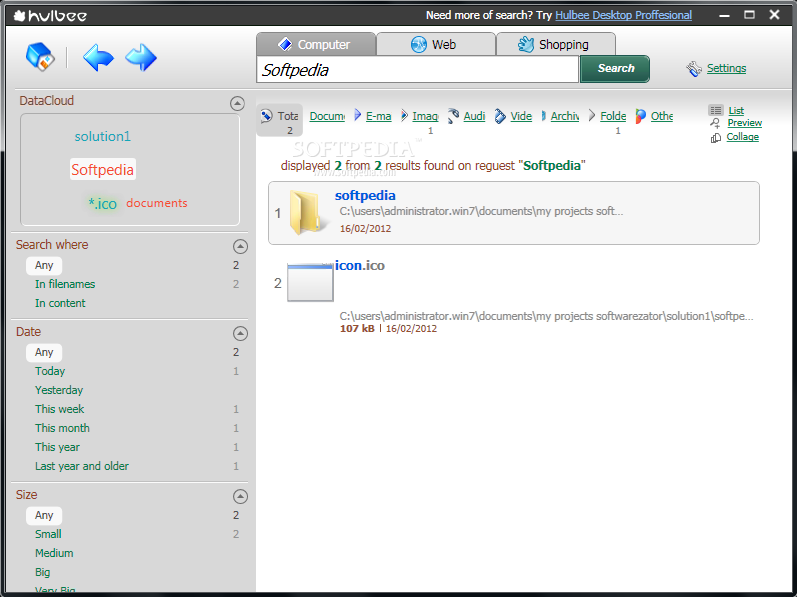Click the icon.ico file thumbnail
This screenshot has height=597, width=797.
pos(310,282)
